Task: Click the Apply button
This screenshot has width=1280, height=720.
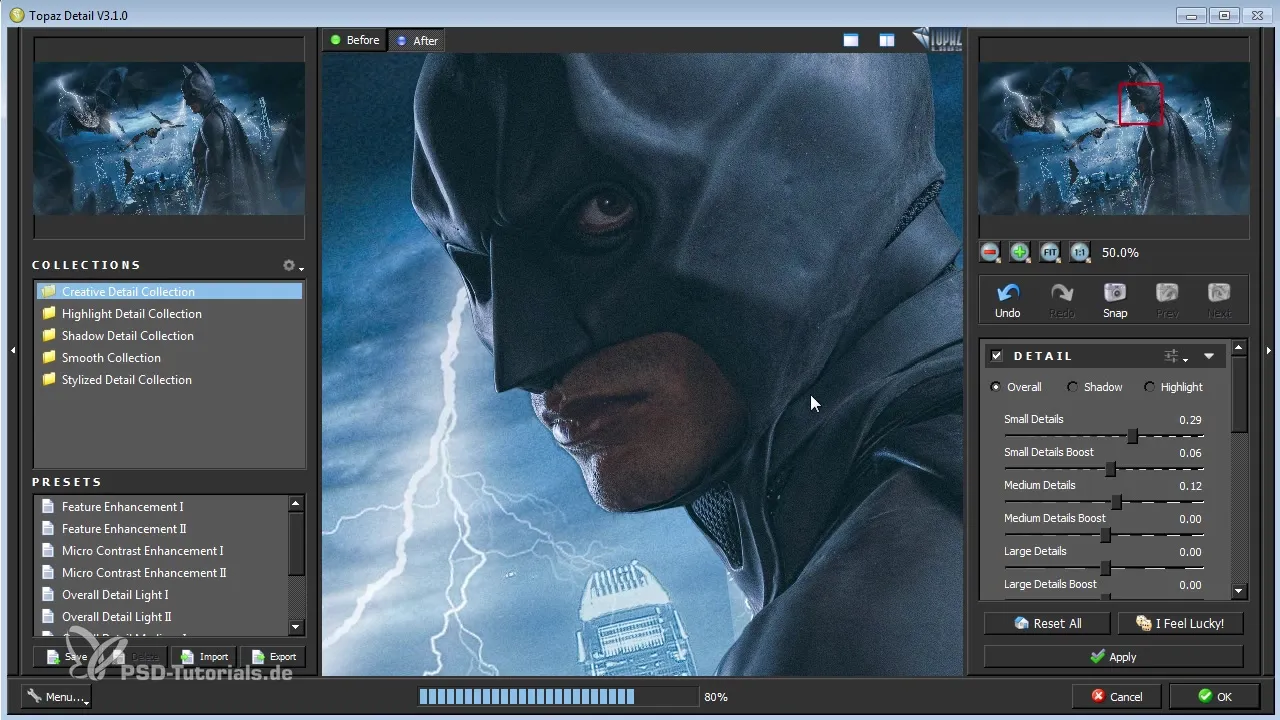Action: click(1113, 657)
